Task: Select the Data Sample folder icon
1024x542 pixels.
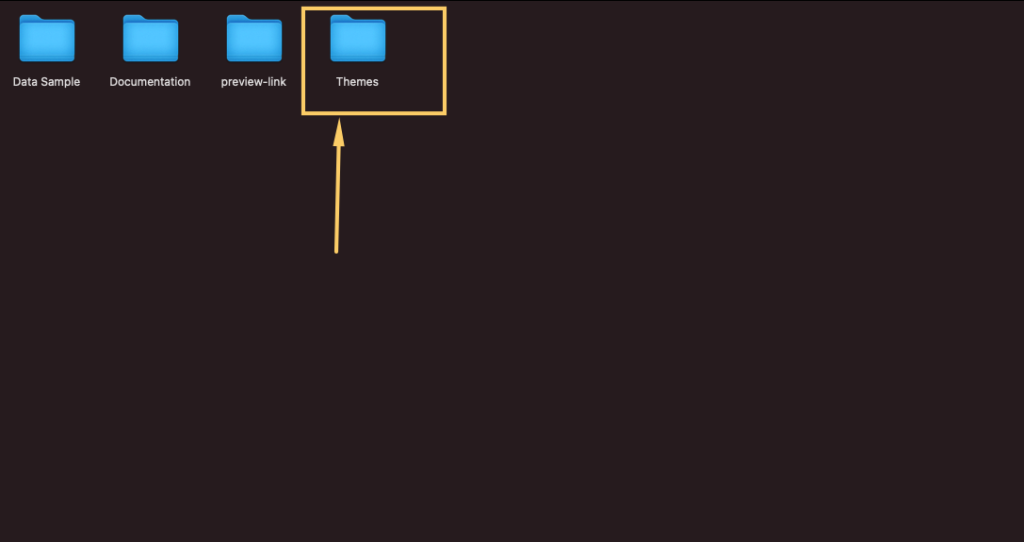Action: point(47,38)
